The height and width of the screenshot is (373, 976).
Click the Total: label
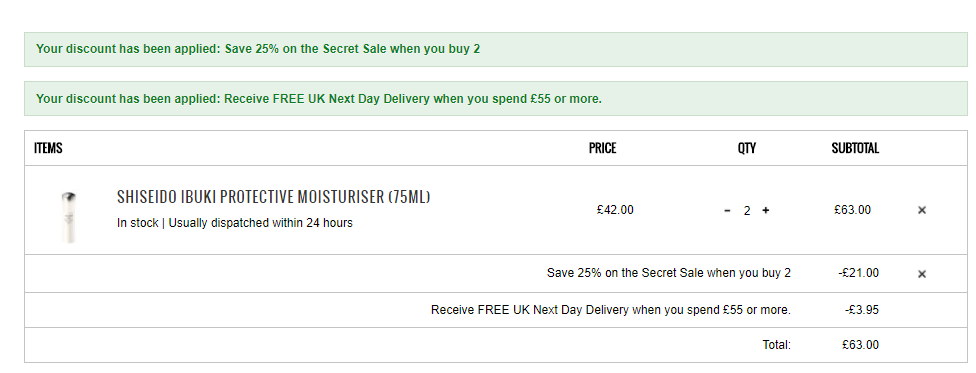click(777, 345)
